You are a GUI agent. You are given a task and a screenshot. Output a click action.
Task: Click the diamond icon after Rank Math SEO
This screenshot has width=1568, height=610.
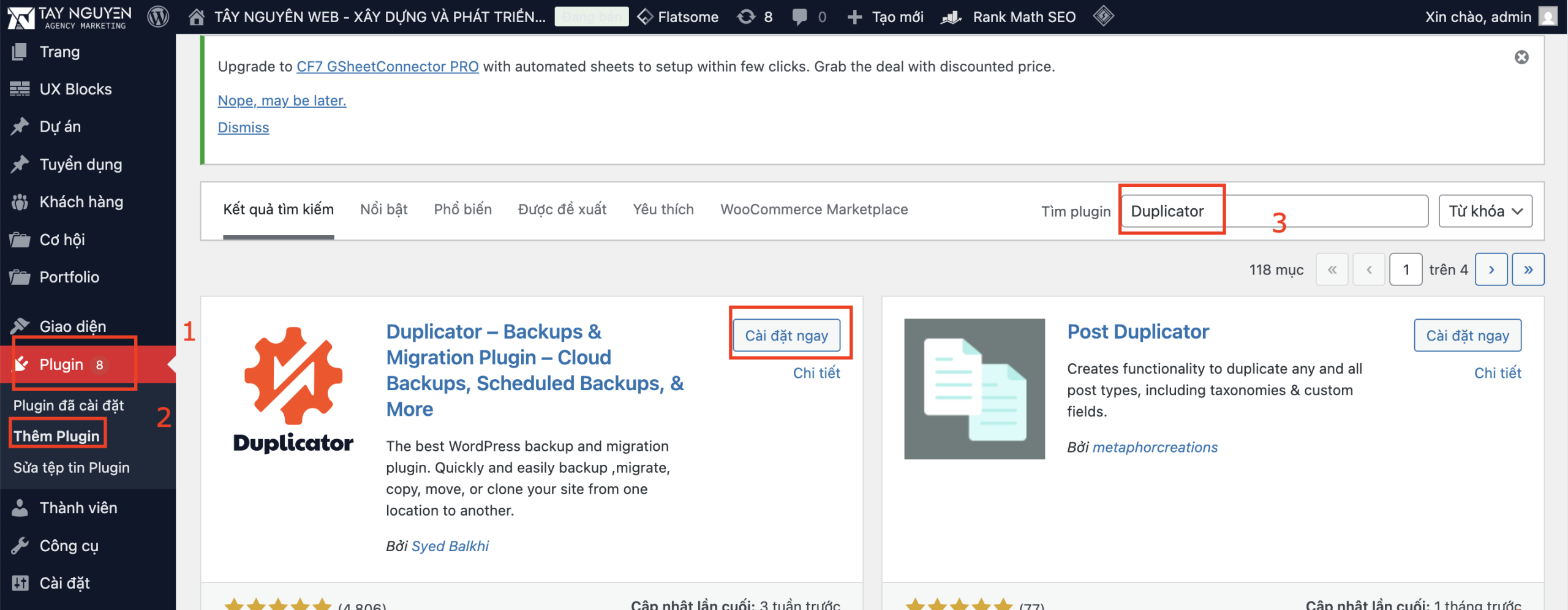click(x=1104, y=16)
